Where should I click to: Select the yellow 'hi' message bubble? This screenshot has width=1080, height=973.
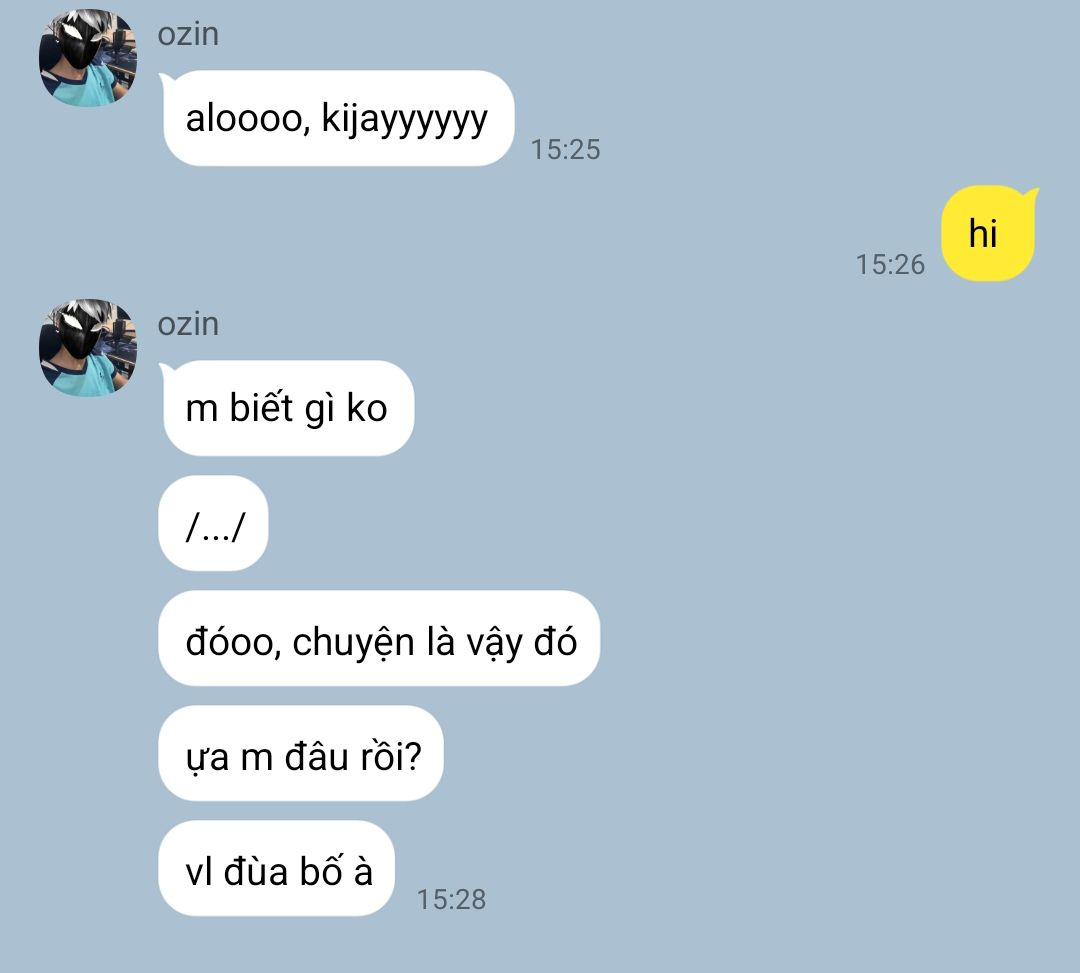(x=989, y=233)
